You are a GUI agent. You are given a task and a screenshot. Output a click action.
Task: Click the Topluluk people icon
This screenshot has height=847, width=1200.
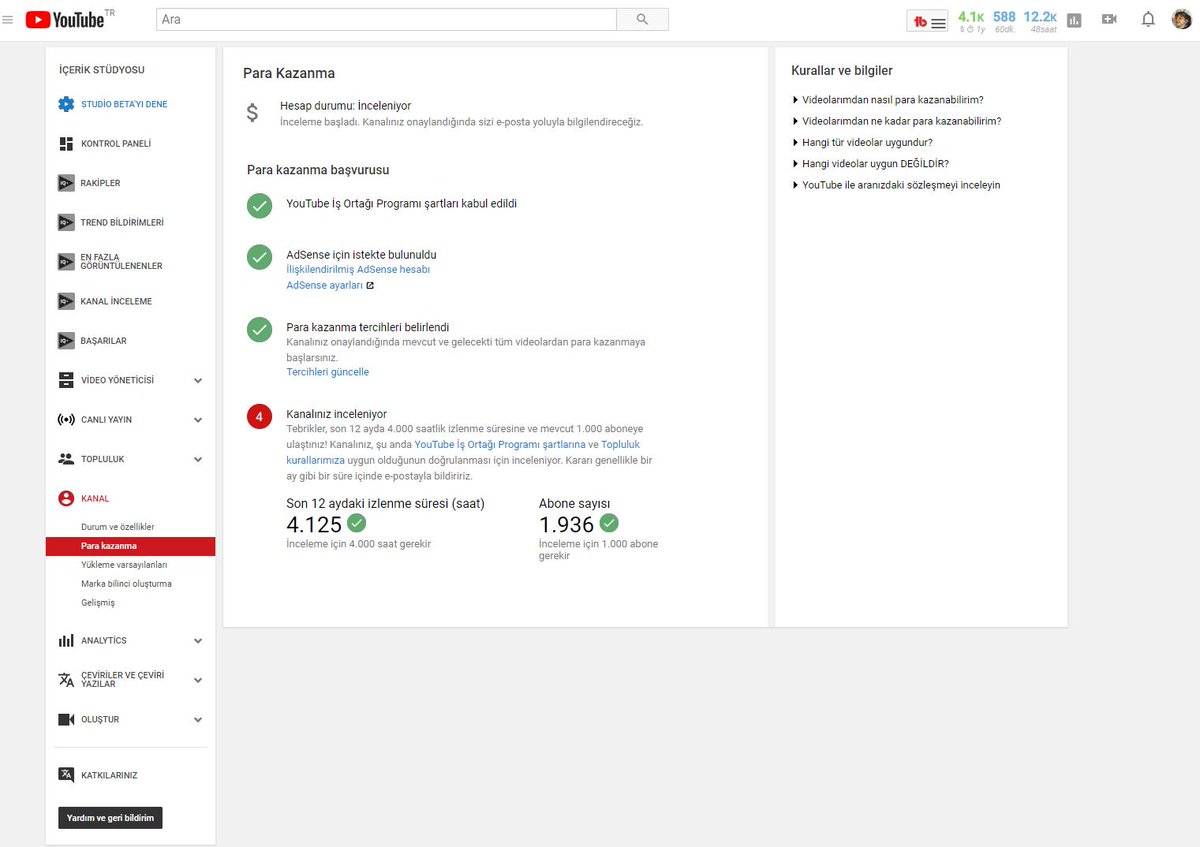tap(66, 459)
